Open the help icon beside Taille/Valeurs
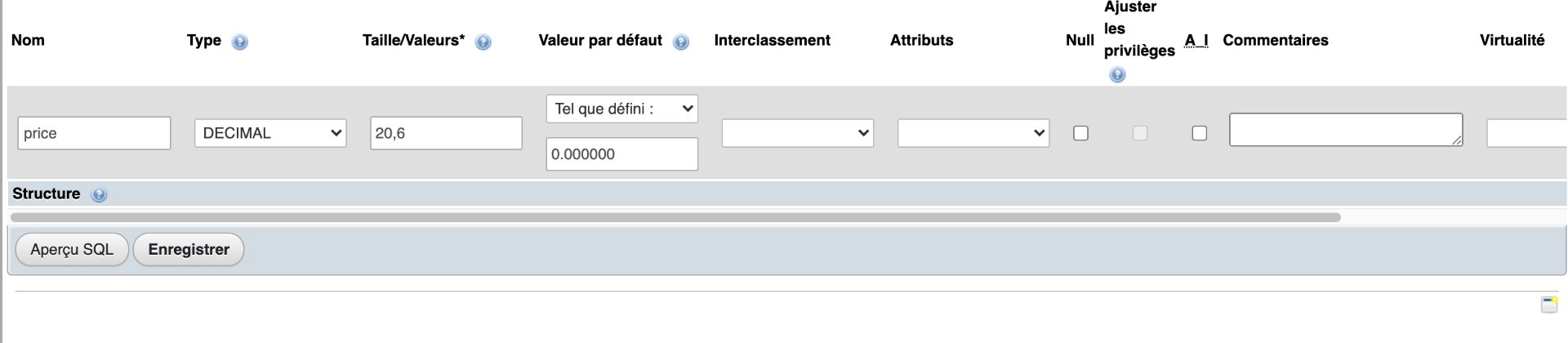 coord(483,42)
